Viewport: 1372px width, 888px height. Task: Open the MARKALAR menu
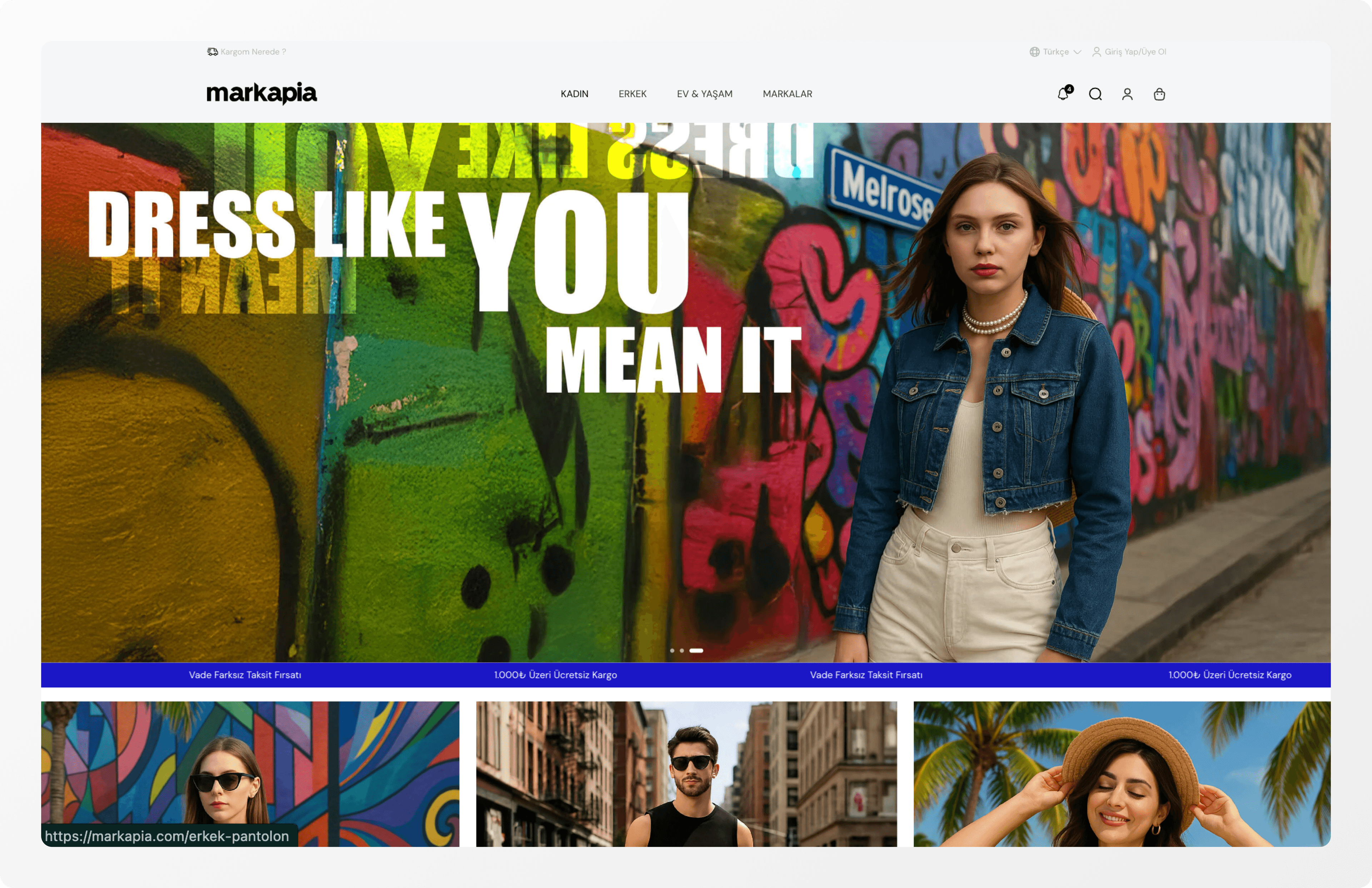pyautogui.click(x=787, y=94)
